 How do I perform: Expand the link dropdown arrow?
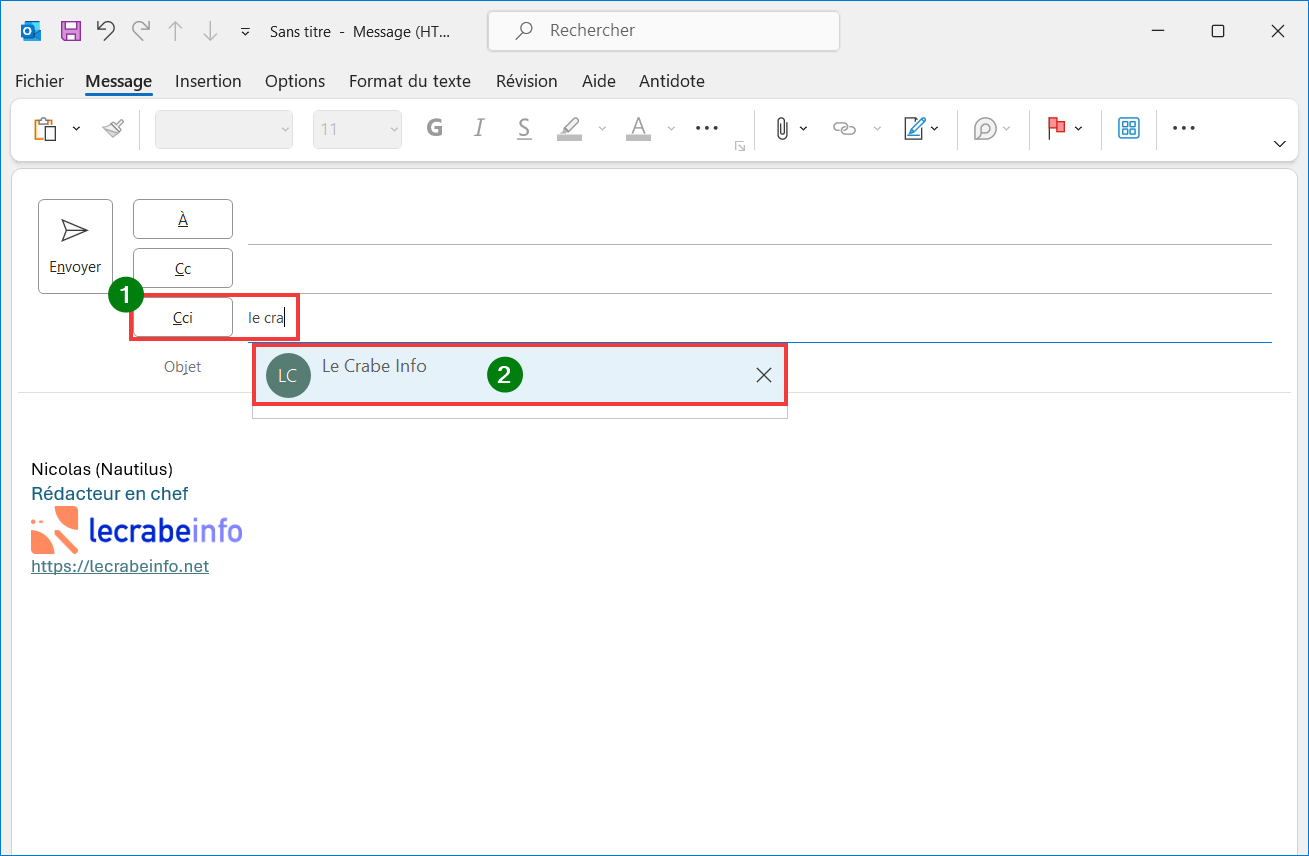point(877,129)
